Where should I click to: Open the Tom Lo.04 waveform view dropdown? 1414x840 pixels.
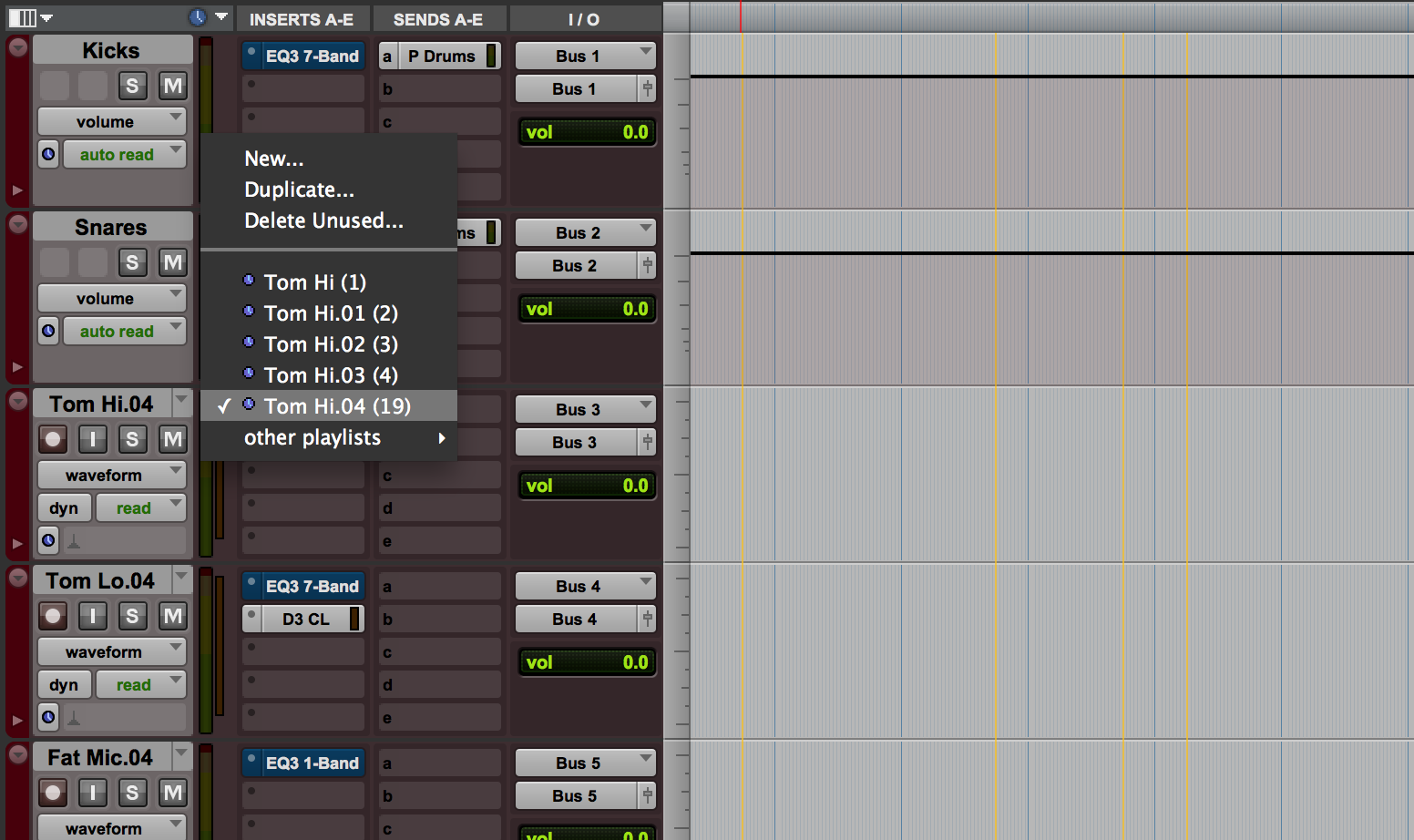point(111,651)
